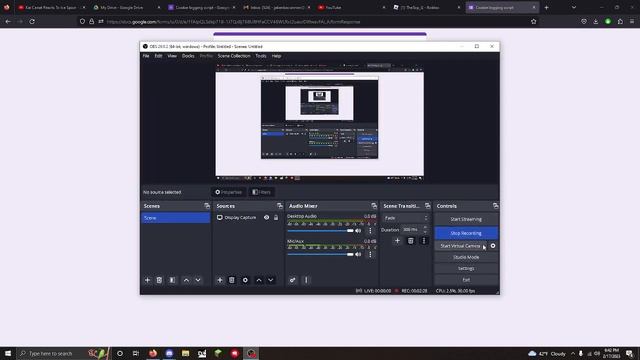640x360 pixels.
Task: Move scene up arrow in Scenes dock
Action: pos(186,280)
